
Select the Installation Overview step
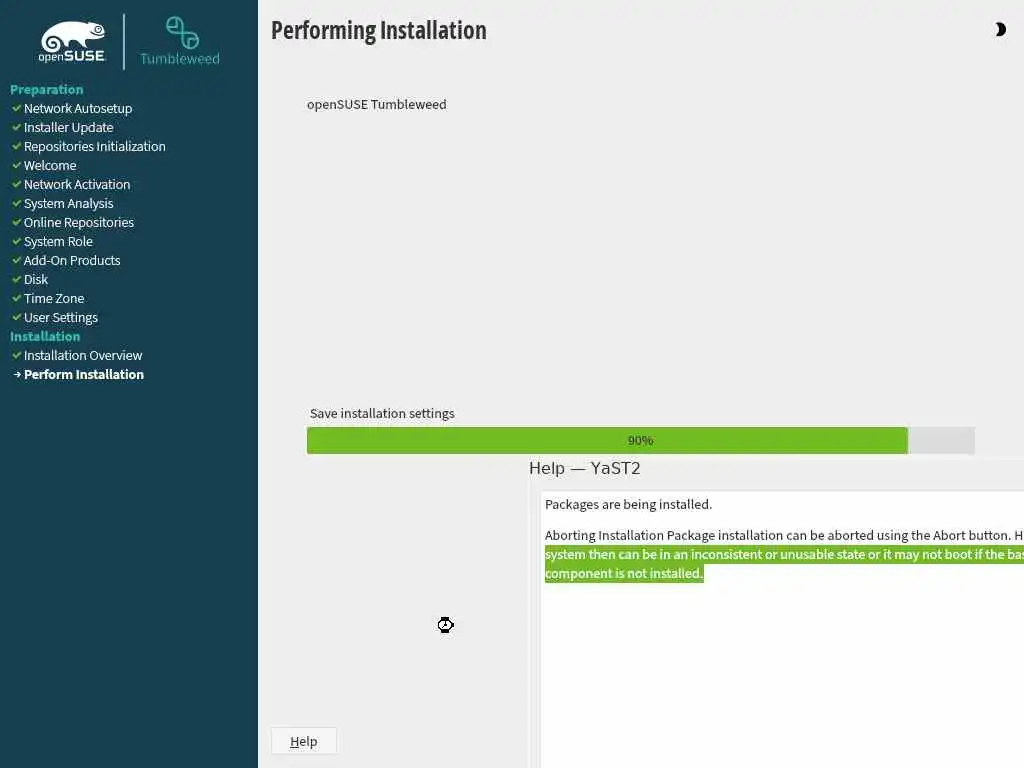[x=83, y=355]
